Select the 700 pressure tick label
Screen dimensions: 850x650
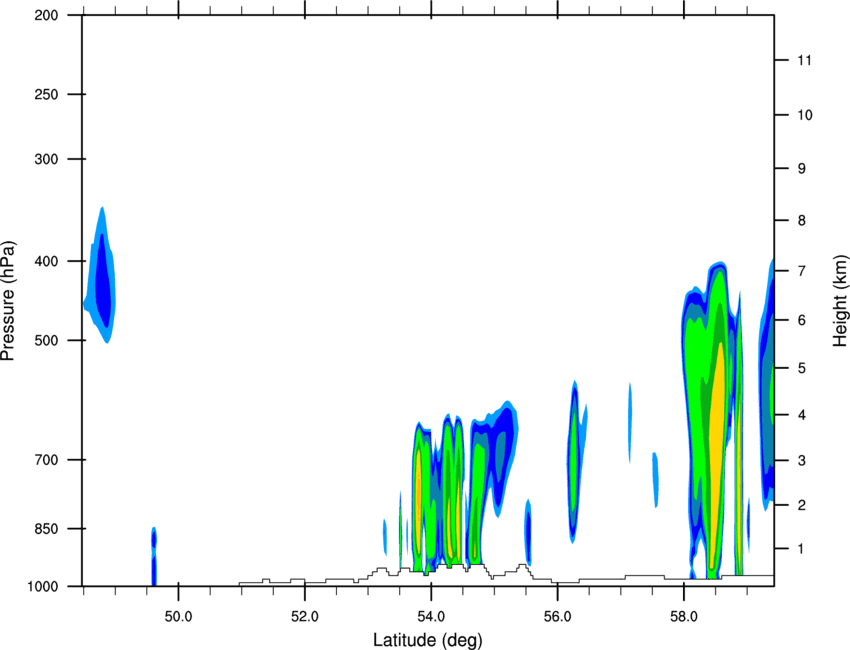[46, 460]
